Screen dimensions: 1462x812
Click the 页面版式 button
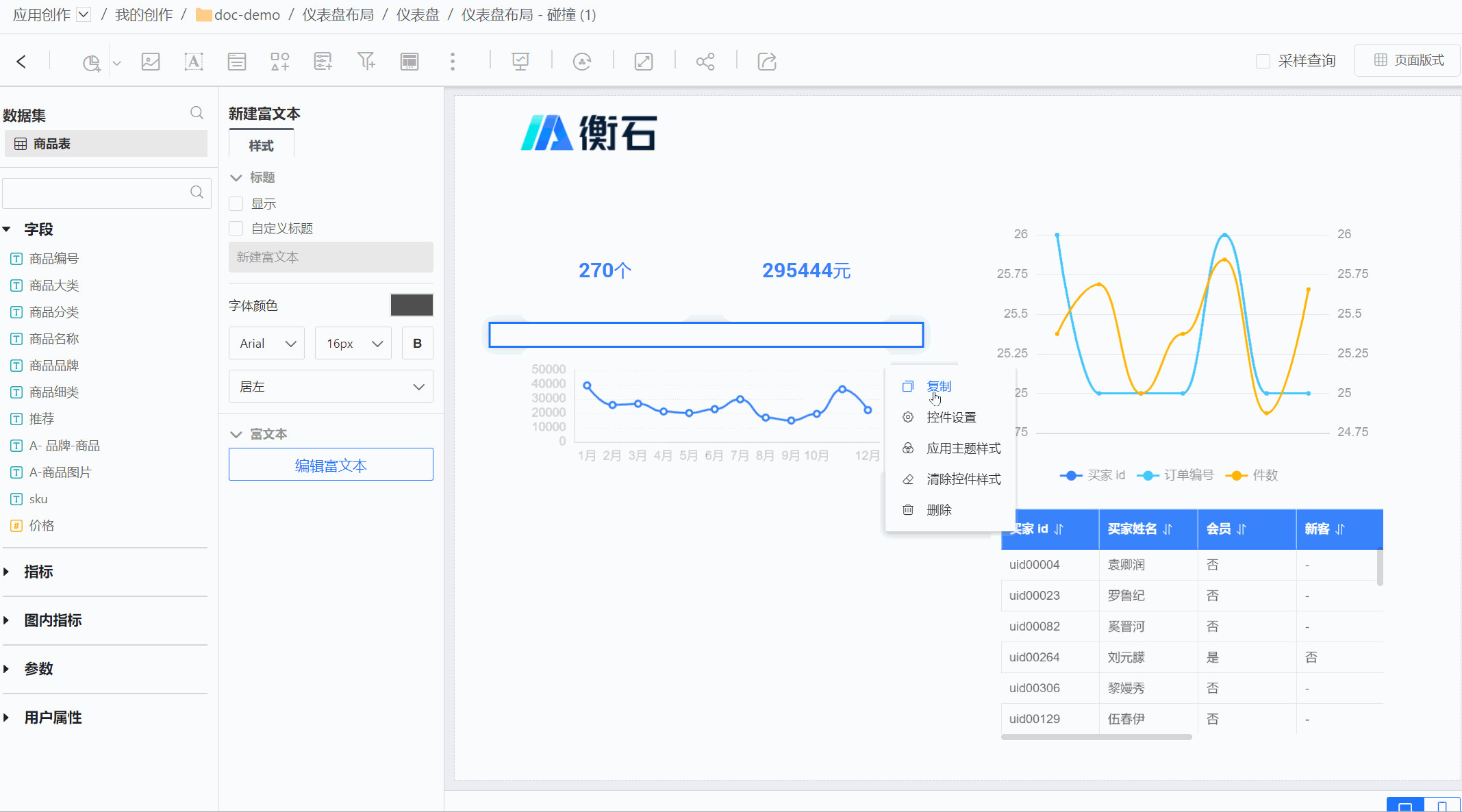point(1409,60)
